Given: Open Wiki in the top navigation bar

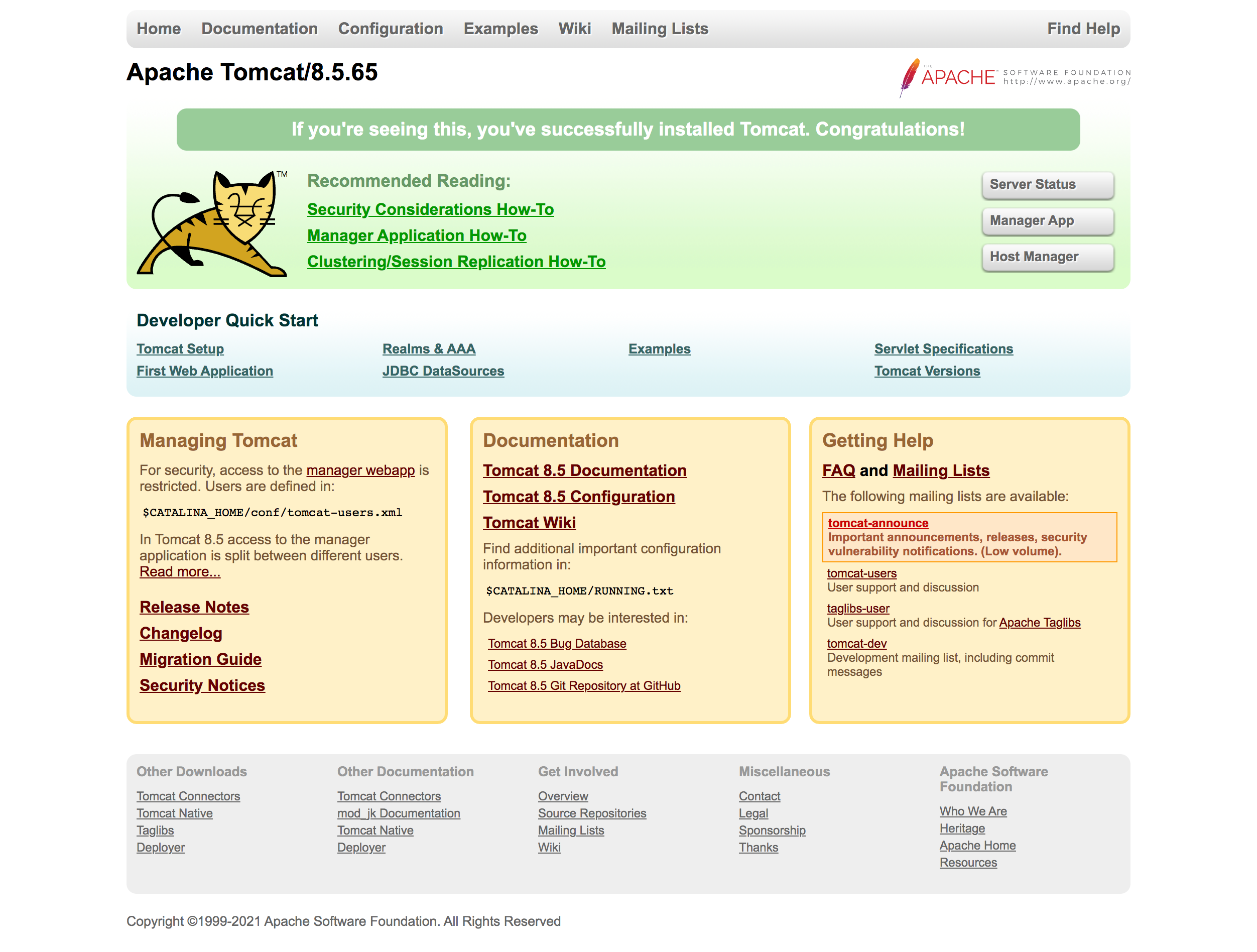Looking at the screenshot, I should (574, 29).
